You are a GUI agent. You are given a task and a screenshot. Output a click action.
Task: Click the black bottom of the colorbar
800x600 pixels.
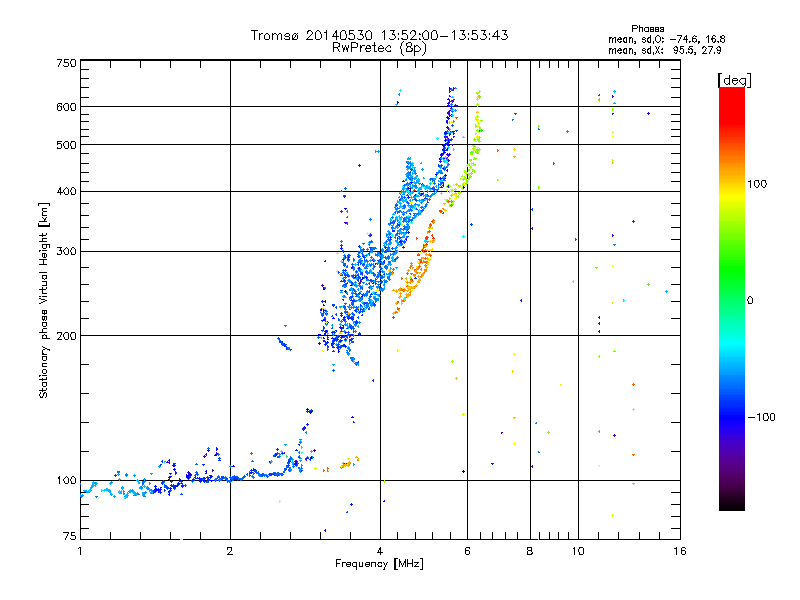click(x=732, y=503)
